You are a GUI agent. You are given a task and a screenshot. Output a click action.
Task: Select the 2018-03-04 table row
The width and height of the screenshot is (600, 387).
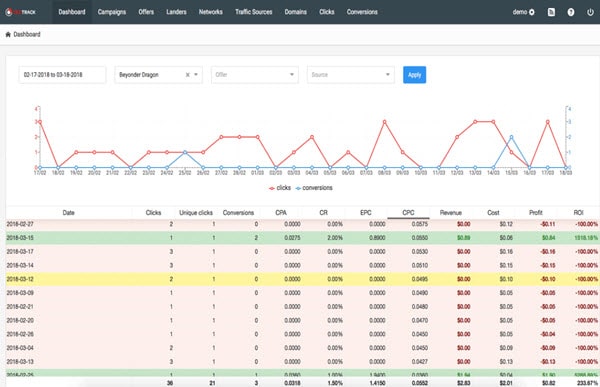coord(302,348)
